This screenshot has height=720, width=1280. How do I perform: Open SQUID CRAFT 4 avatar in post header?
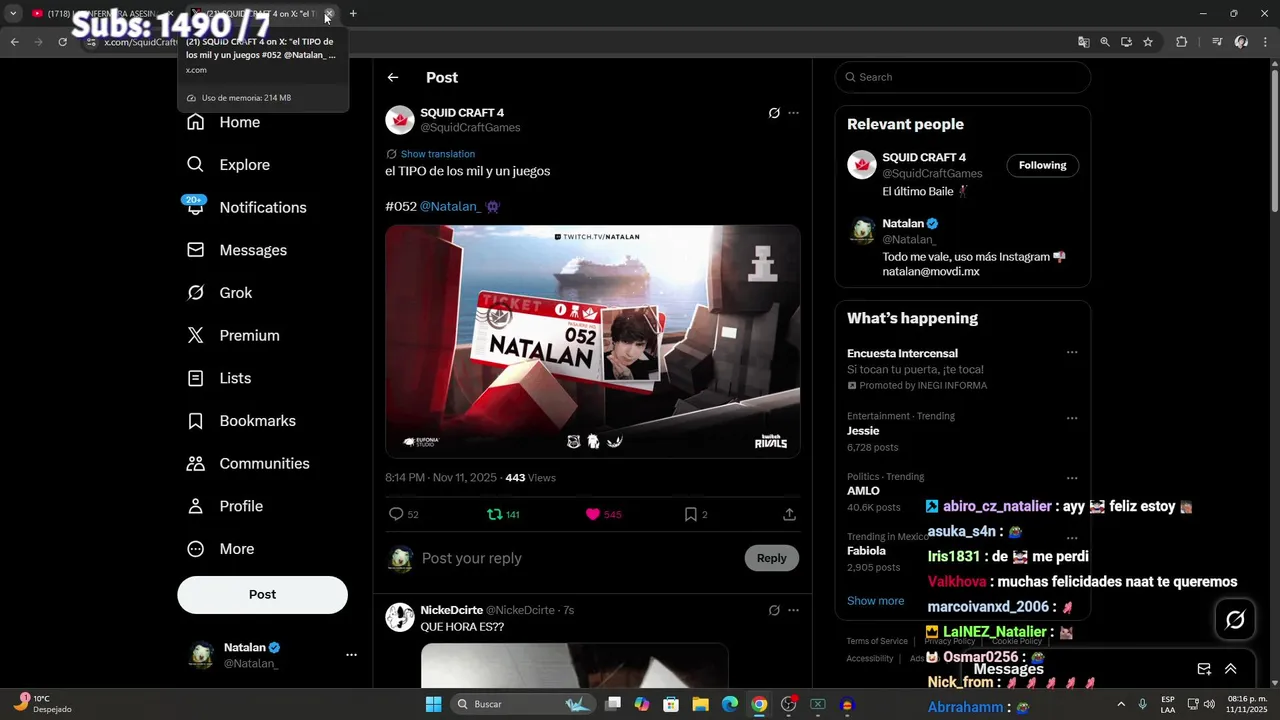click(400, 120)
